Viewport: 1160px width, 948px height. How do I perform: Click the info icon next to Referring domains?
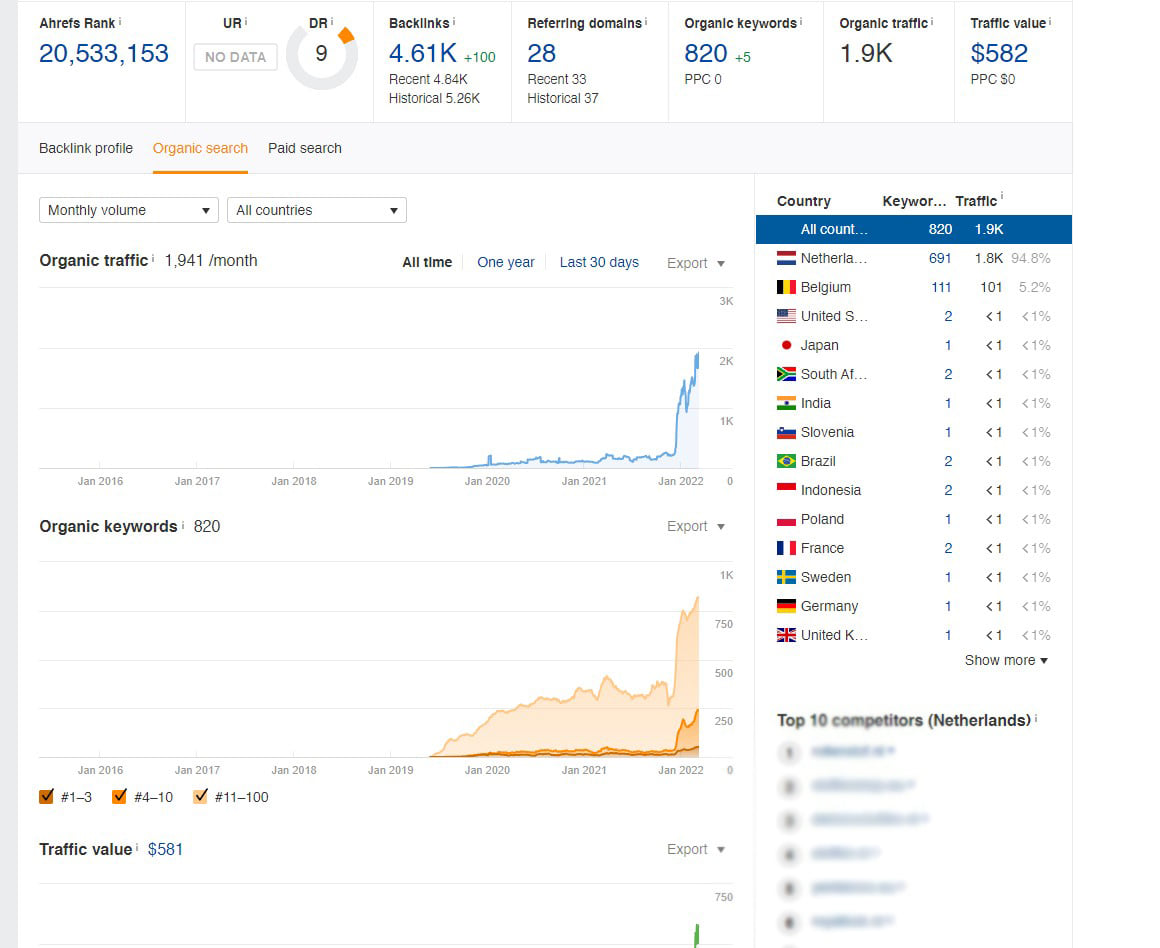(x=646, y=21)
